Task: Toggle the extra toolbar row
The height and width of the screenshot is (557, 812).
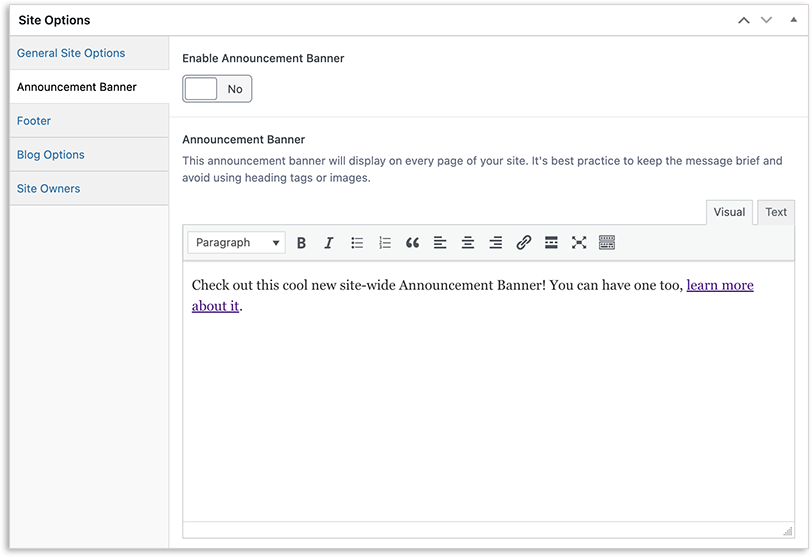Action: click(x=607, y=243)
